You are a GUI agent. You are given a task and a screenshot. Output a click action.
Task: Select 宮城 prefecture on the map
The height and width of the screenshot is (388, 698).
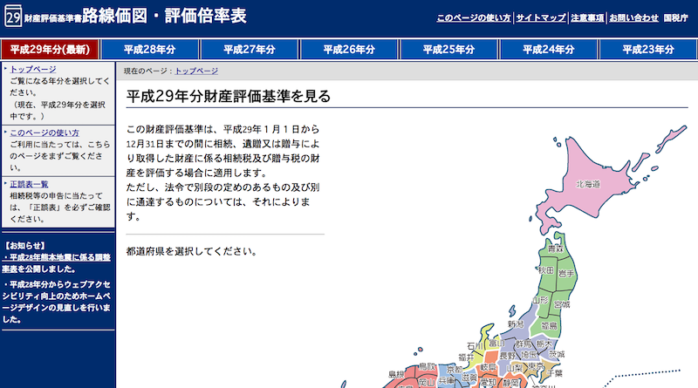[562, 304]
